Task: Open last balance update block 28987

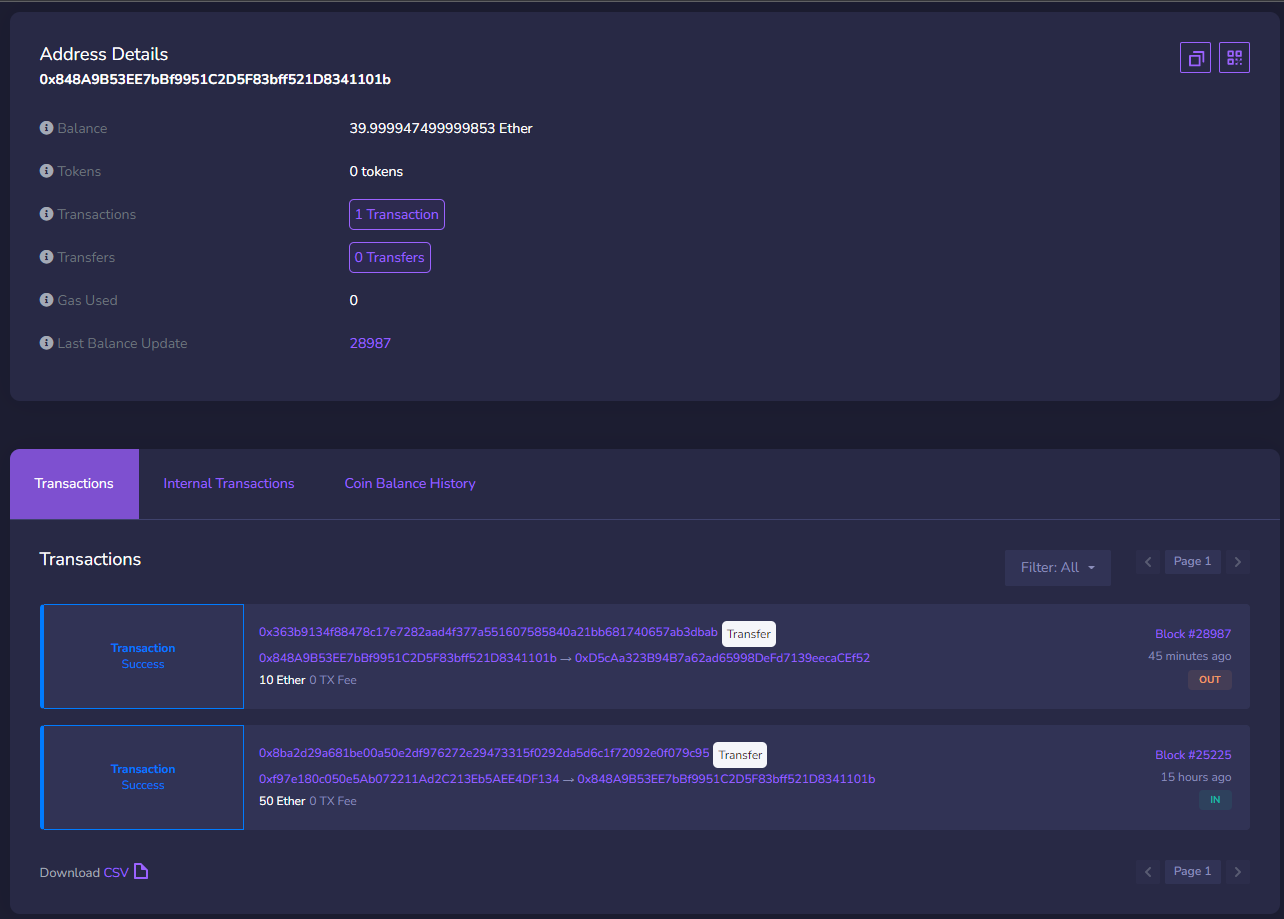Action: [370, 343]
